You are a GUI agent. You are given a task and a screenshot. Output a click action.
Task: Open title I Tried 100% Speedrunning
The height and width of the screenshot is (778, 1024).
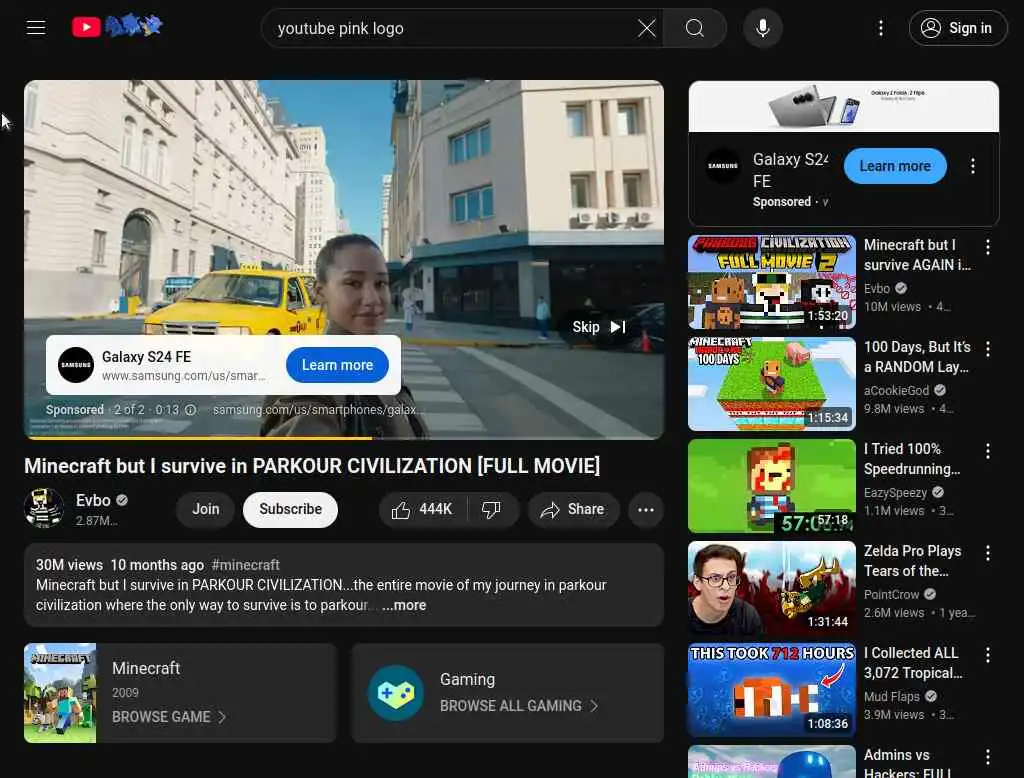pos(912,459)
